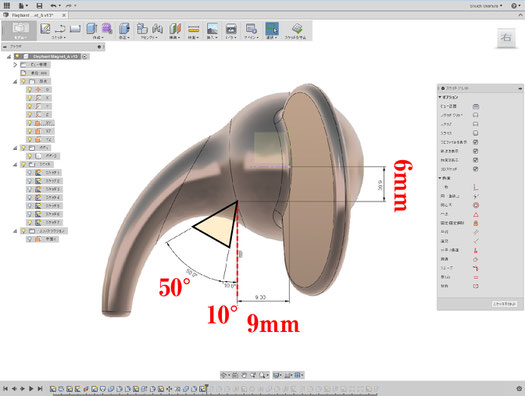The width and height of the screenshot is (525, 396).
Task: Click the stop sketch button in palette
Action: [504, 304]
